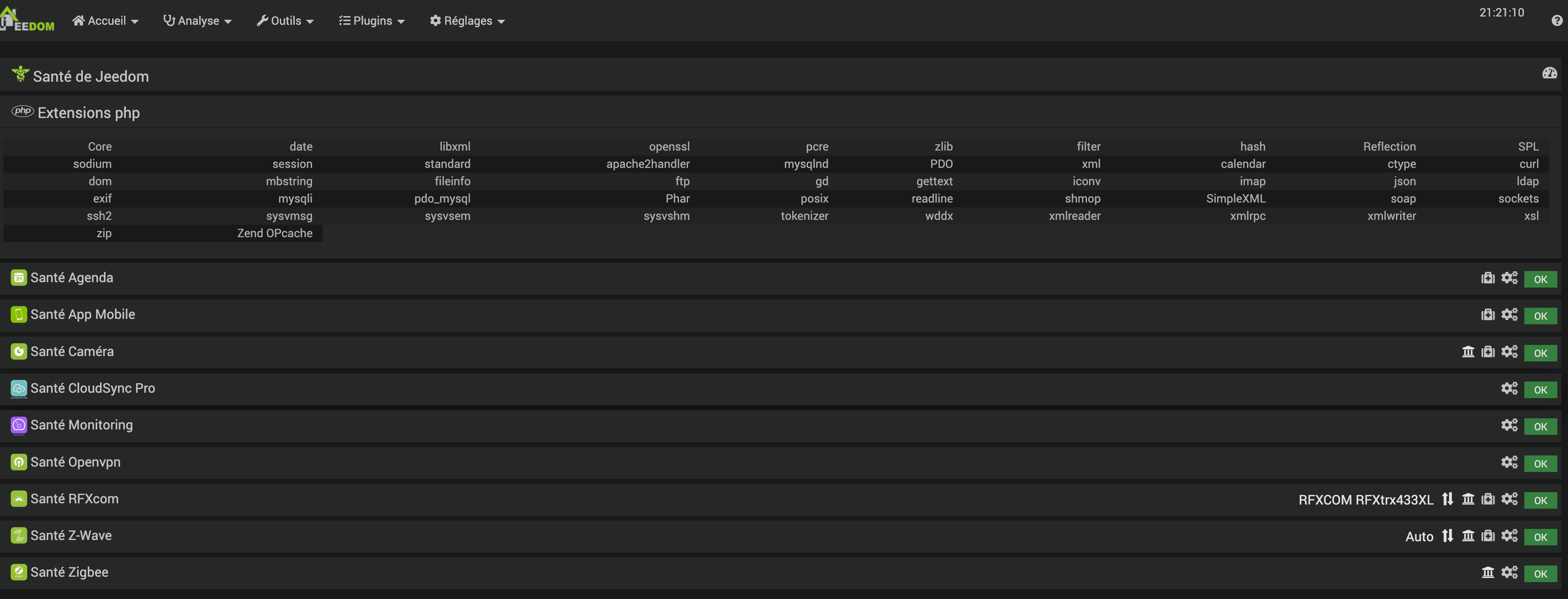Click the Jeedom logo
This screenshot has width=1568, height=599.
coord(27,20)
